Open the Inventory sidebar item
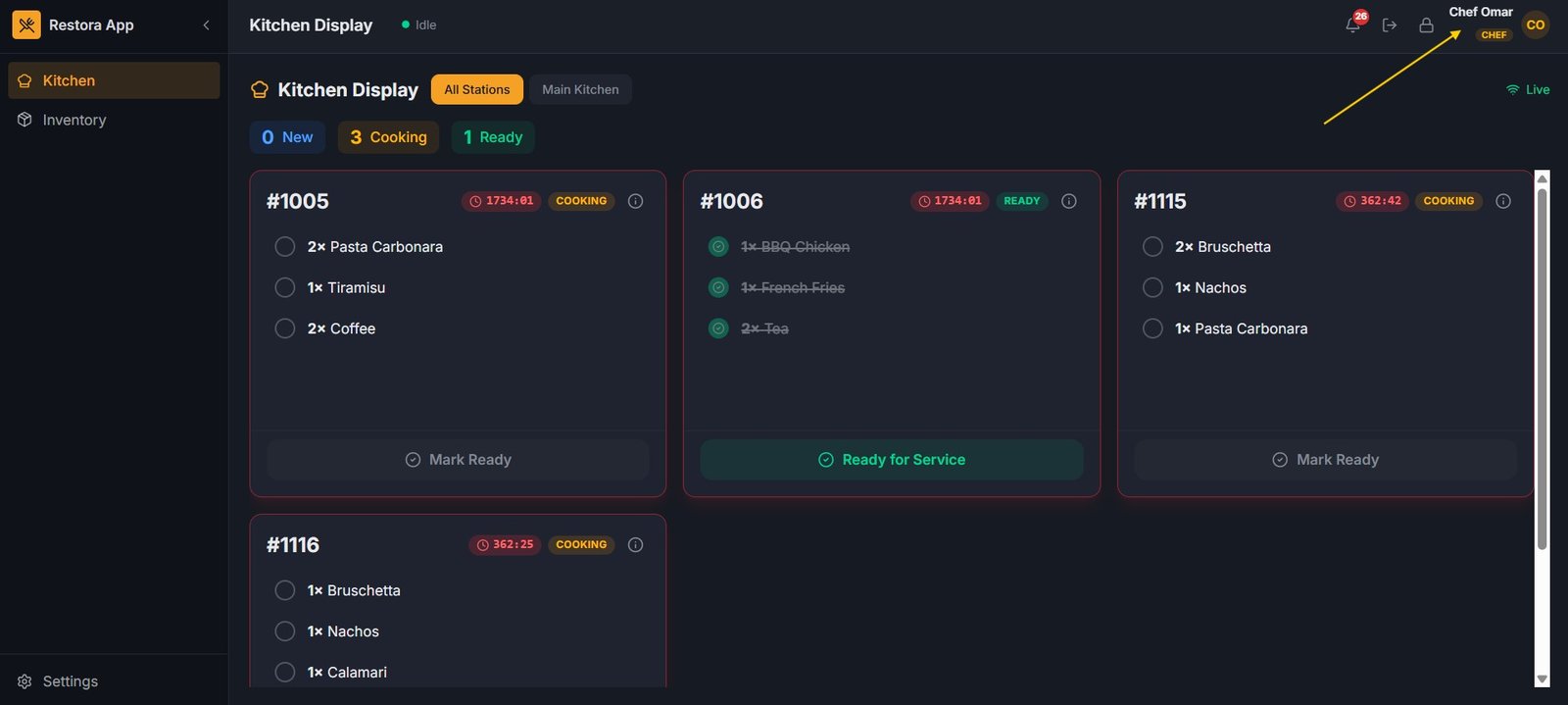 (x=114, y=120)
